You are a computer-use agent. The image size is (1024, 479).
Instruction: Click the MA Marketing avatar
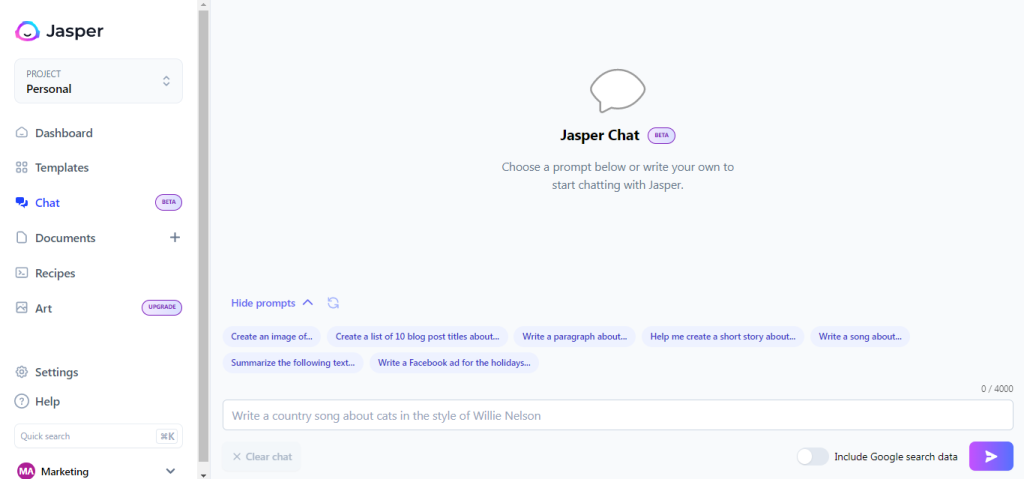(26, 471)
